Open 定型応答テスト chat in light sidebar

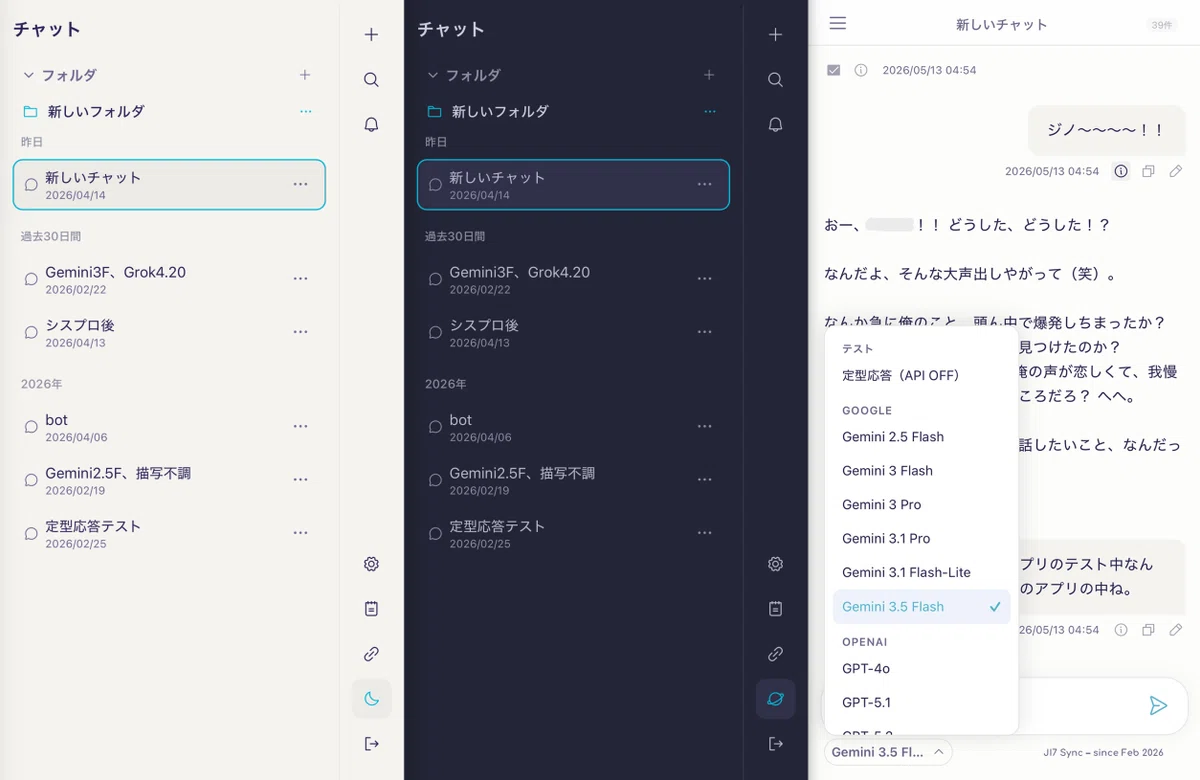[169, 533]
